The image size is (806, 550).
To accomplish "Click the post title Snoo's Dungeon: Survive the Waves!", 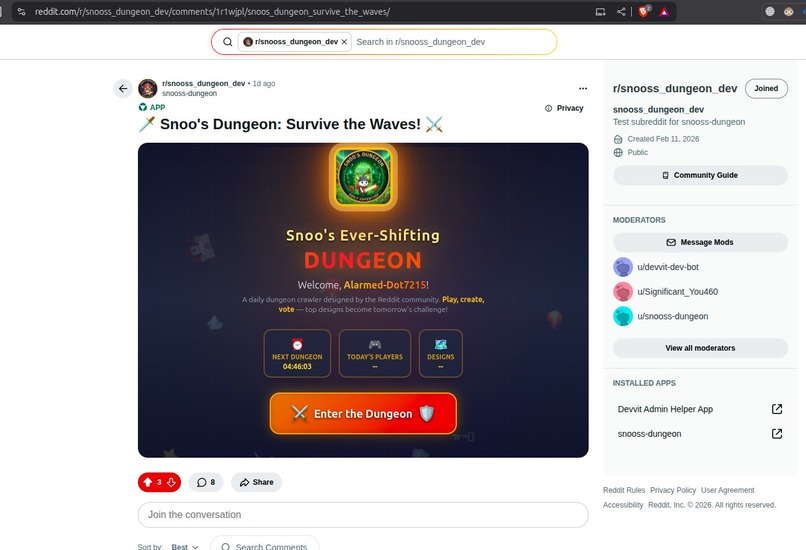I will (x=290, y=124).
